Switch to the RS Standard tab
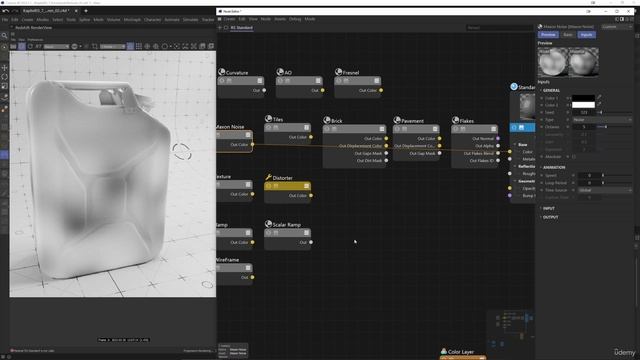This screenshot has height=360, width=640. [x=242, y=28]
